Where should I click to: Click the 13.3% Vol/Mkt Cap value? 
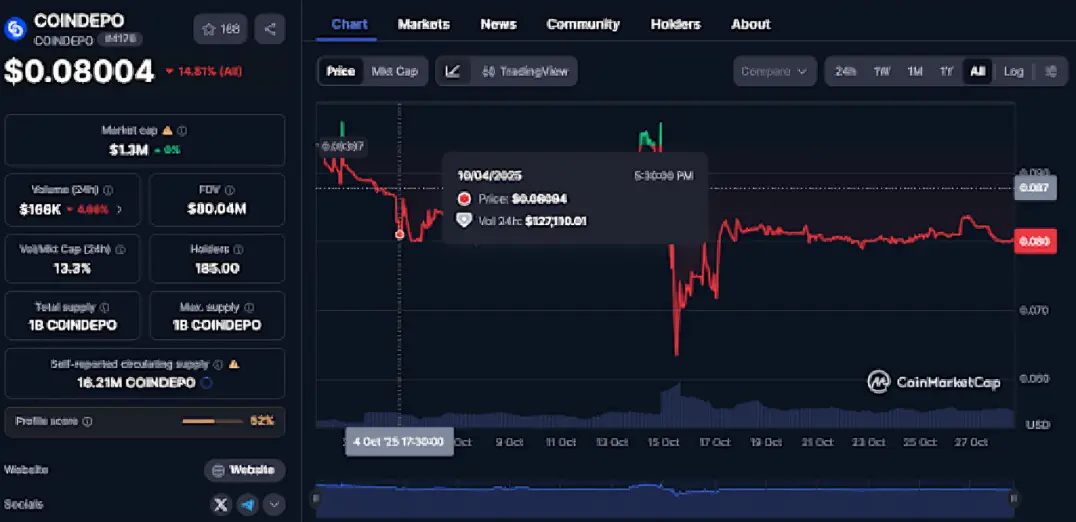72,269
